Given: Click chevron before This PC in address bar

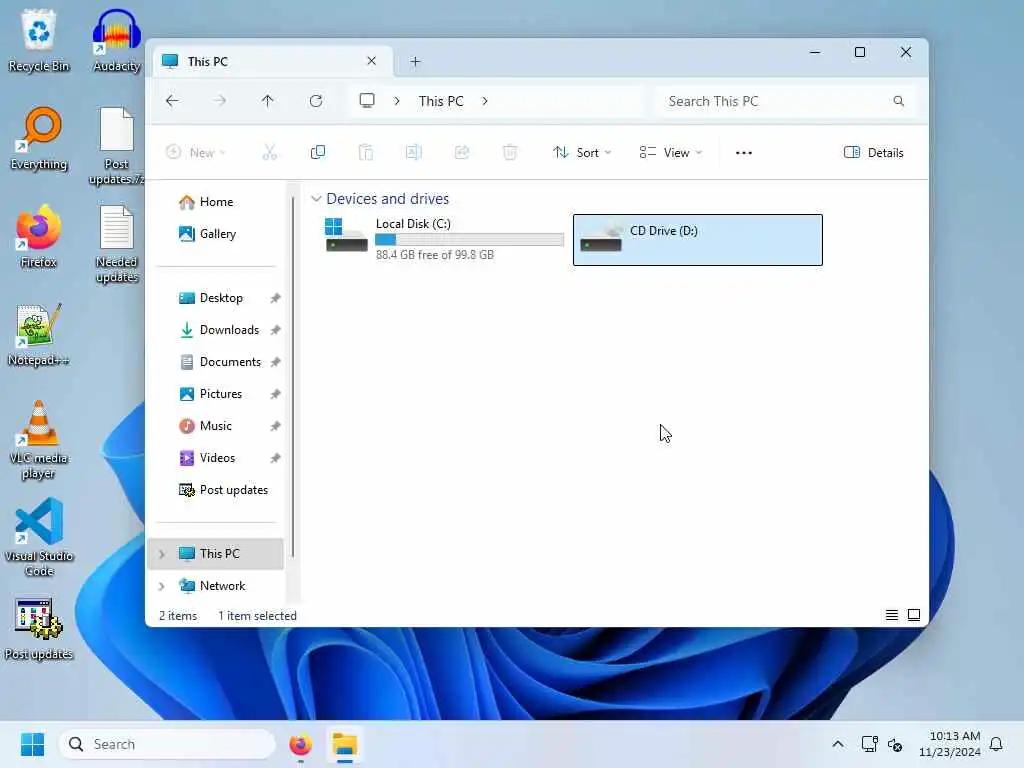Looking at the screenshot, I should (396, 101).
